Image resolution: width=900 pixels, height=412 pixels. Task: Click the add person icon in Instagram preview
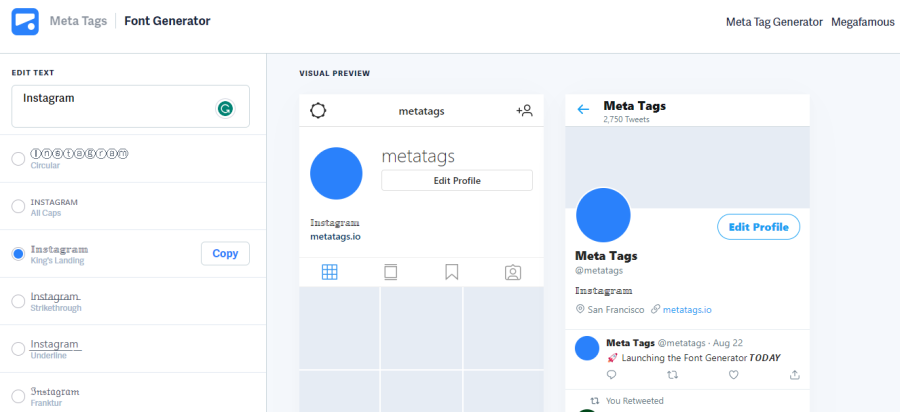[525, 111]
